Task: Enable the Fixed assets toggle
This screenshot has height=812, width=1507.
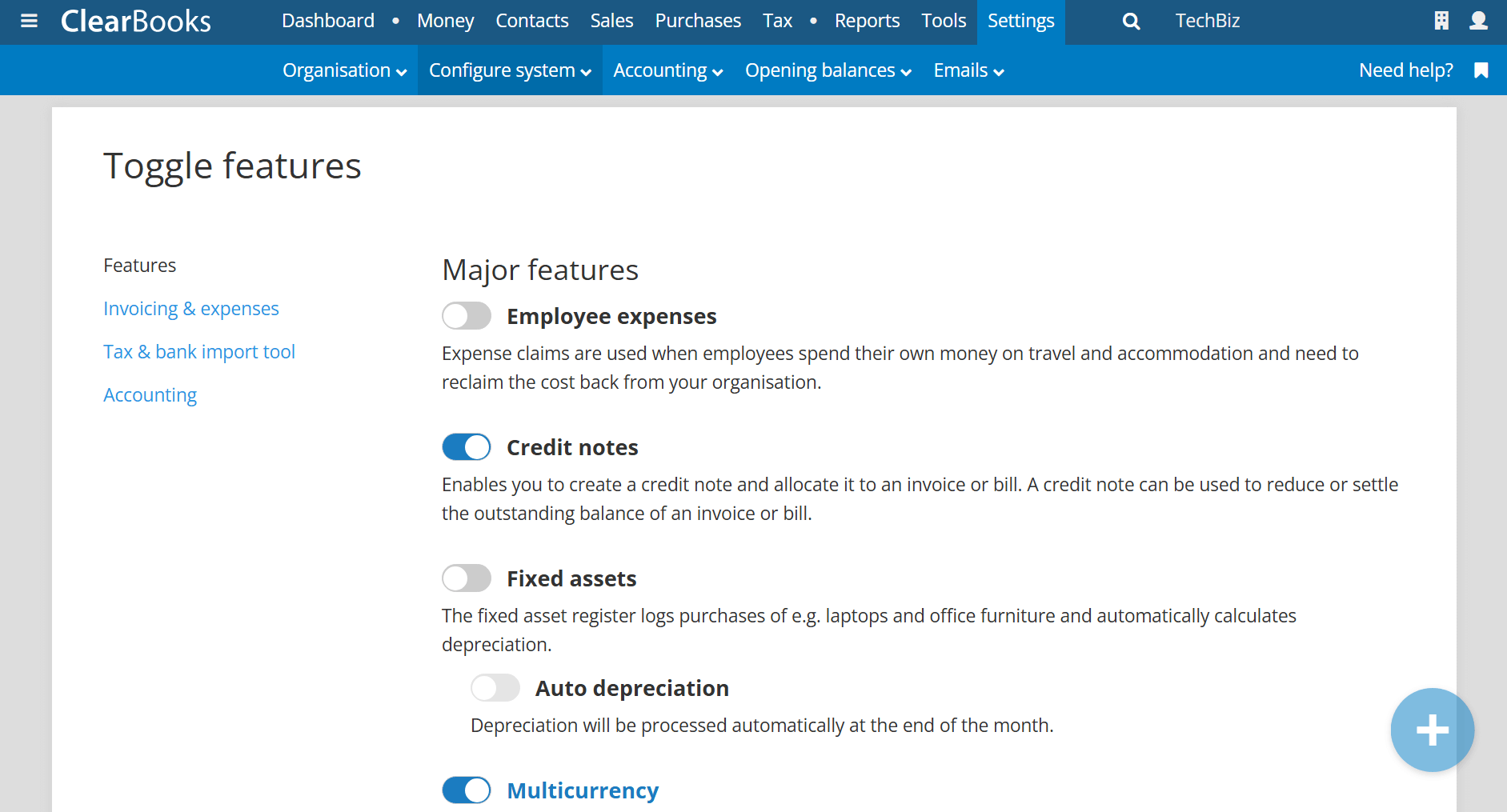Action: point(467,578)
